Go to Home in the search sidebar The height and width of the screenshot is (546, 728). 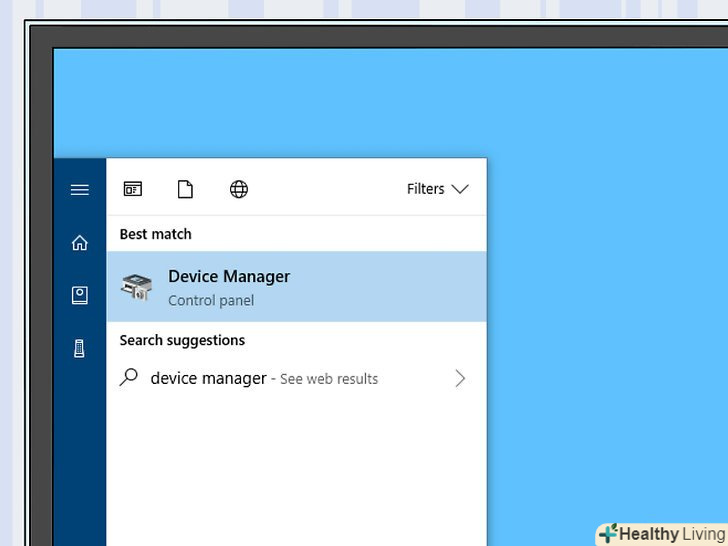(79, 242)
